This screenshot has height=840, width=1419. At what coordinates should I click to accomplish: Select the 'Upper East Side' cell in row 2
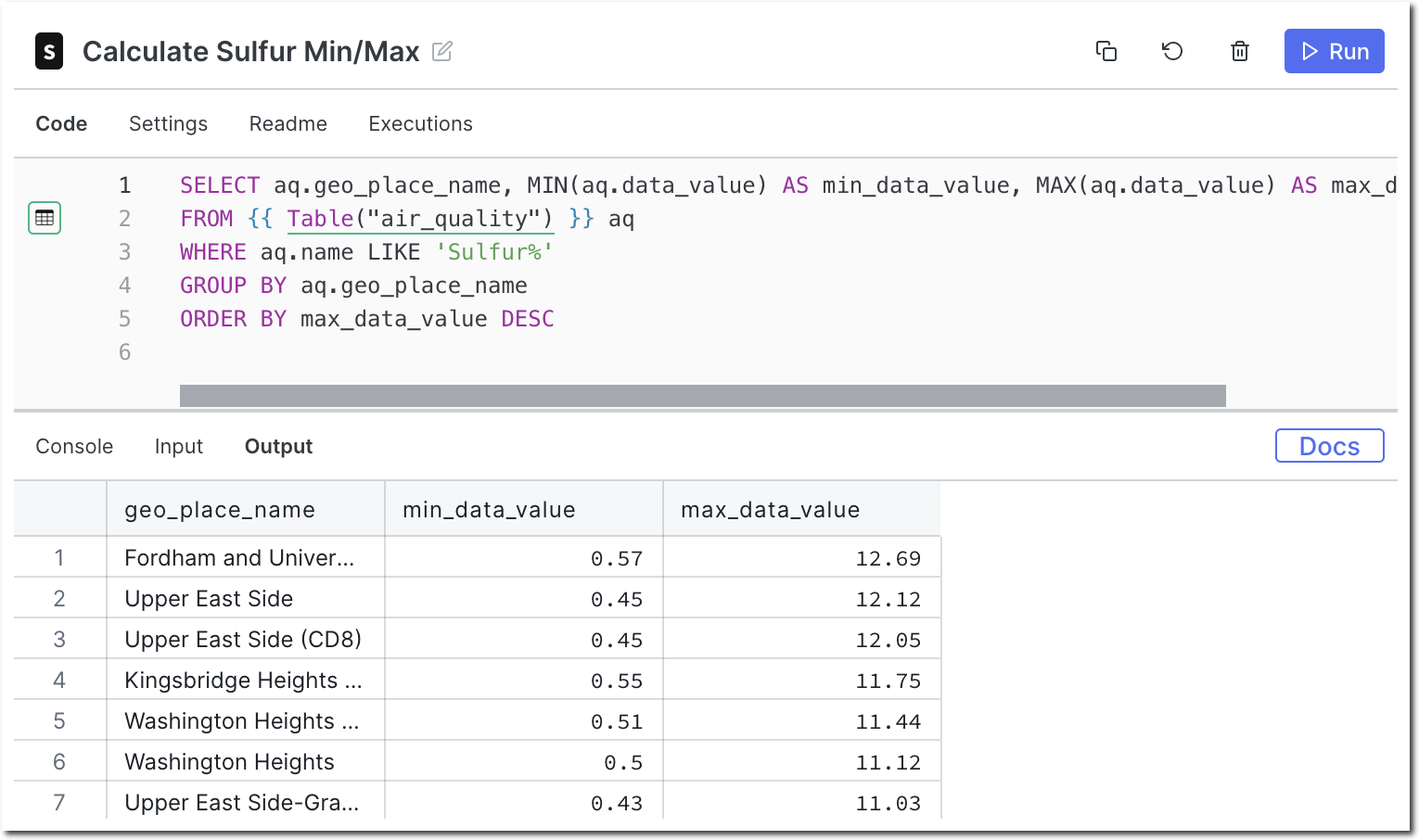coord(246,598)
